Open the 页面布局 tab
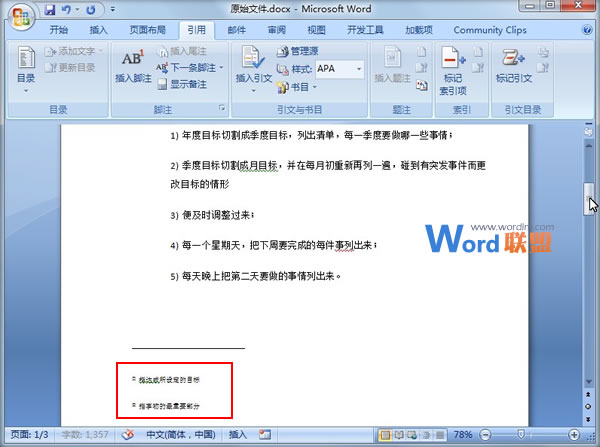This screenshot has height=447, width=600. pyautogui.click(x=147, y=30)
